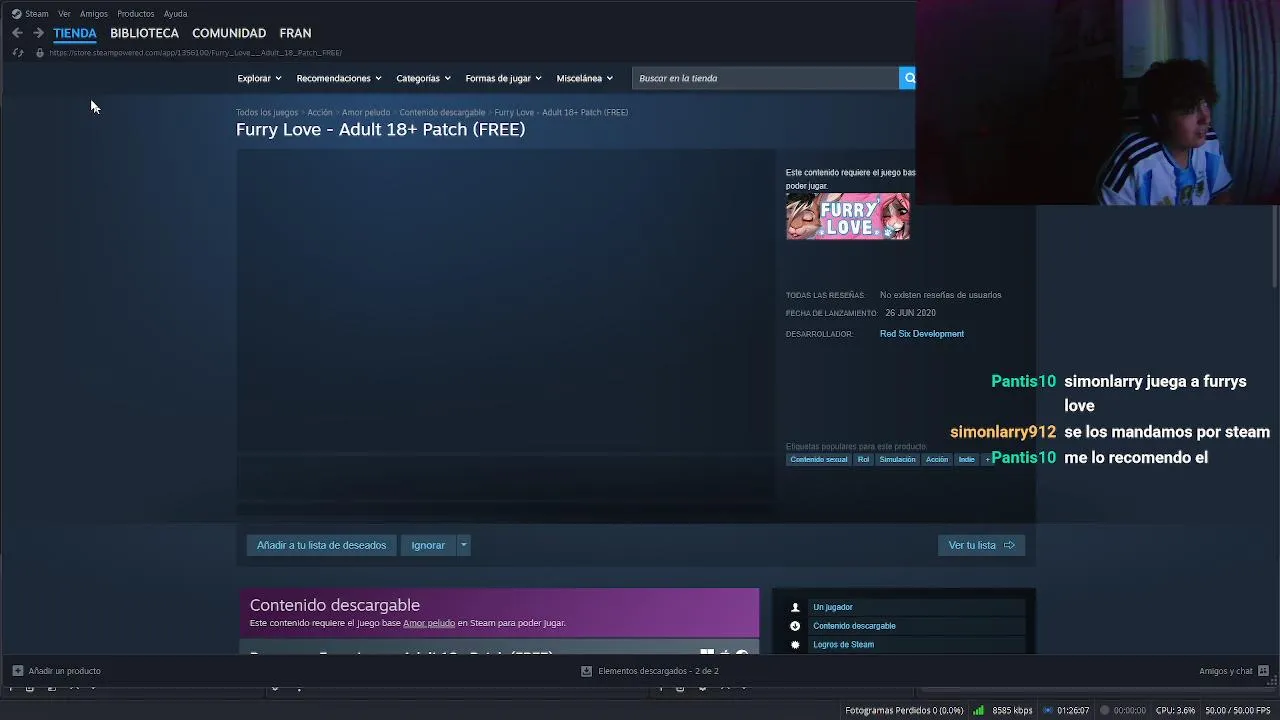1280x720 pixels.
Task: Open the arrow dropdown next to Ignorar
Action: tap(463, 545)
